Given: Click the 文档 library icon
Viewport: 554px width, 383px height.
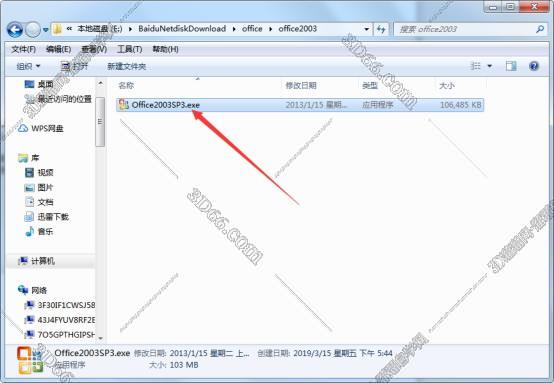Looking at the screenshot, I should [x=29, y=202].
